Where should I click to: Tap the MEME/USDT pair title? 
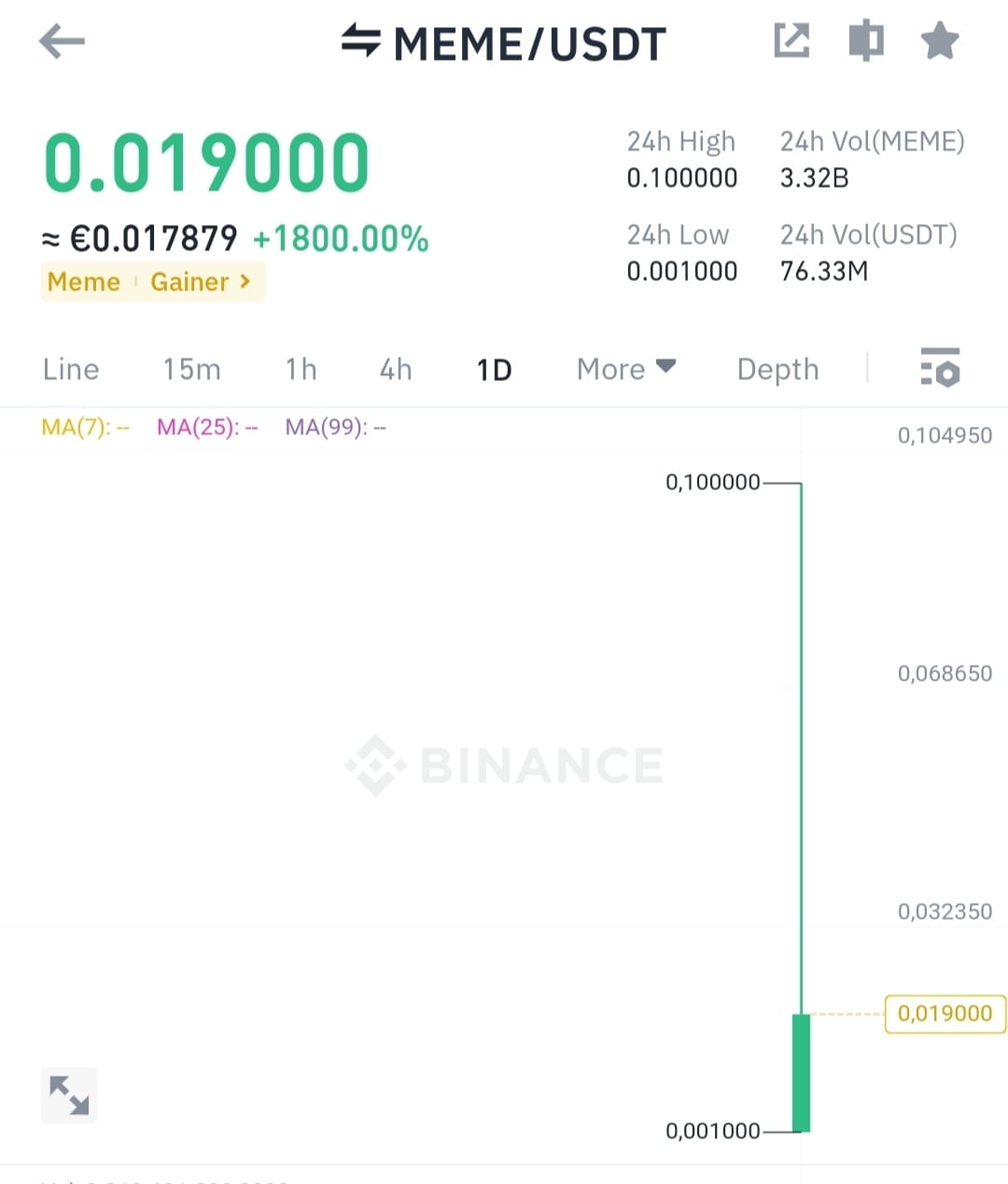(x=530, y=44)
